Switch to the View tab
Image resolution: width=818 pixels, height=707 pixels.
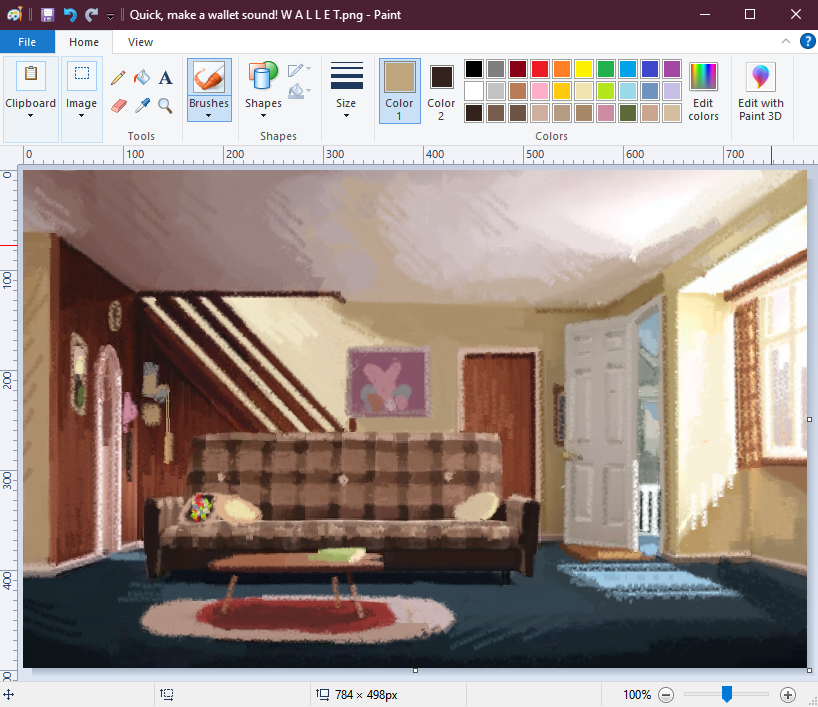(140, 42)
